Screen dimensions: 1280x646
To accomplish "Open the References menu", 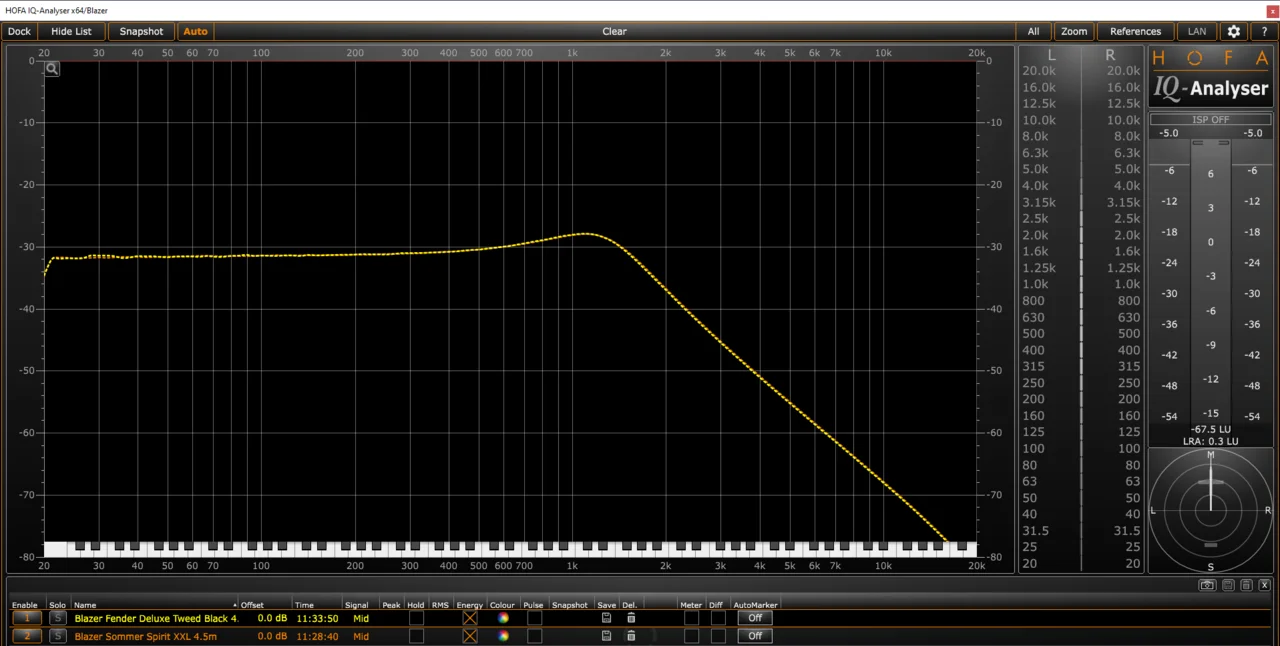I will click(1135, 31).
